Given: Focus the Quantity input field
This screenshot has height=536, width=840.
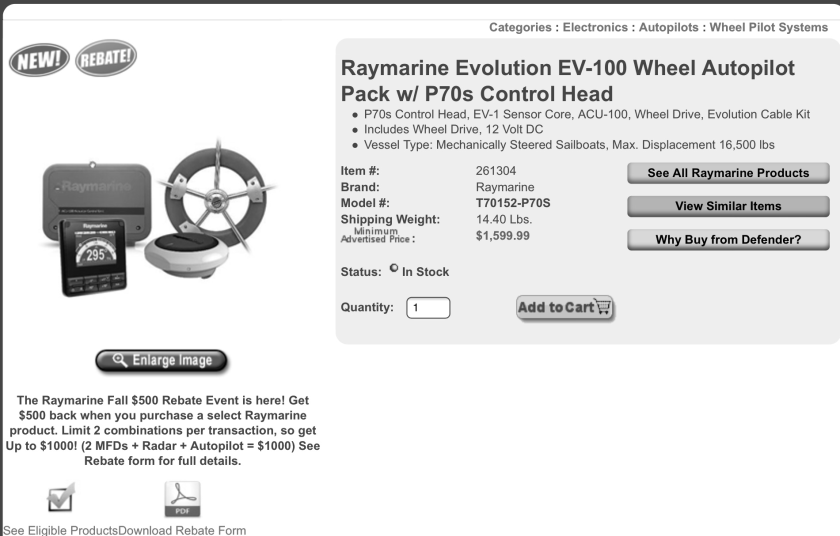Looking at the screenshot, I should coord(428,308).
